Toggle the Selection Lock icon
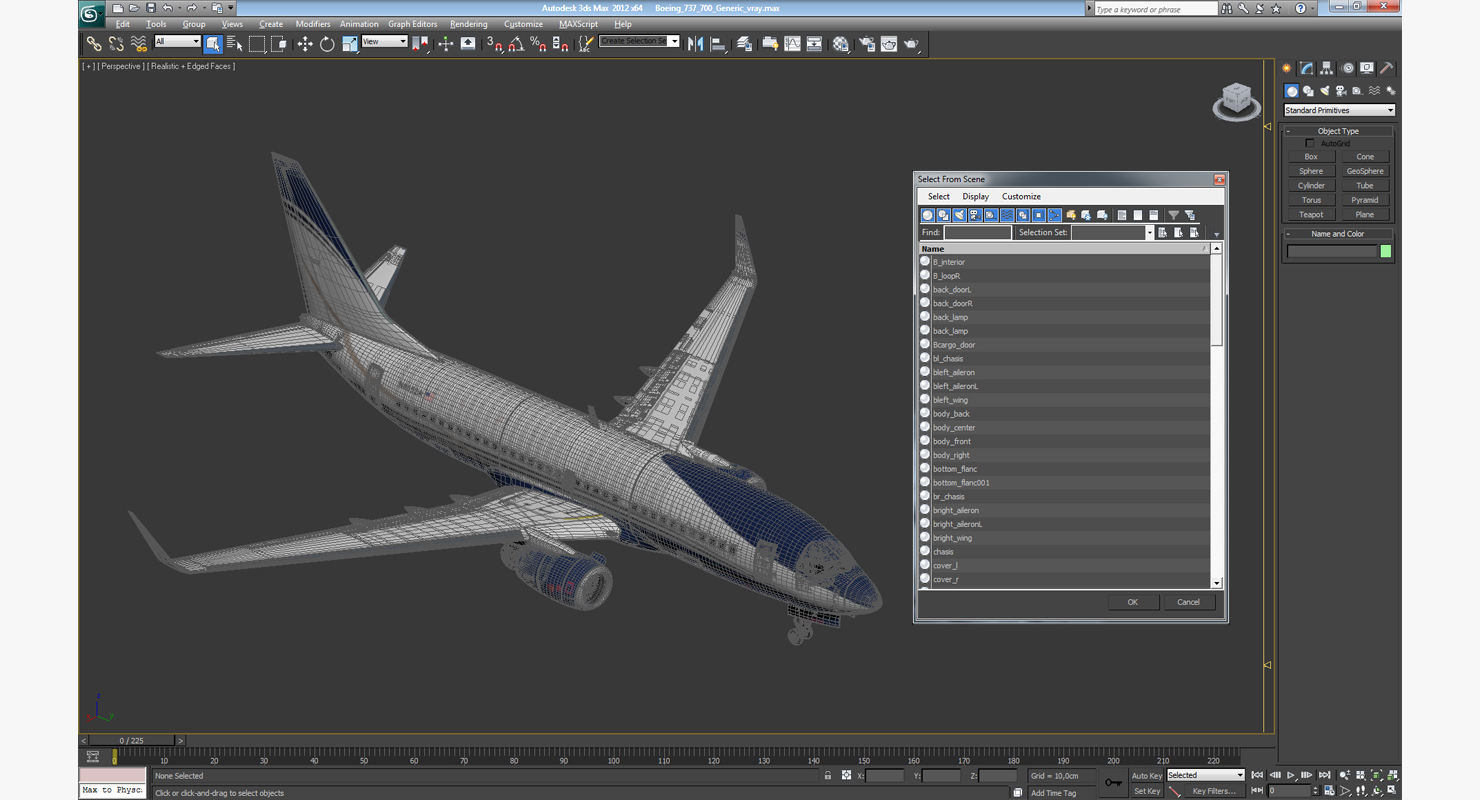 click(x=828, y=776)
